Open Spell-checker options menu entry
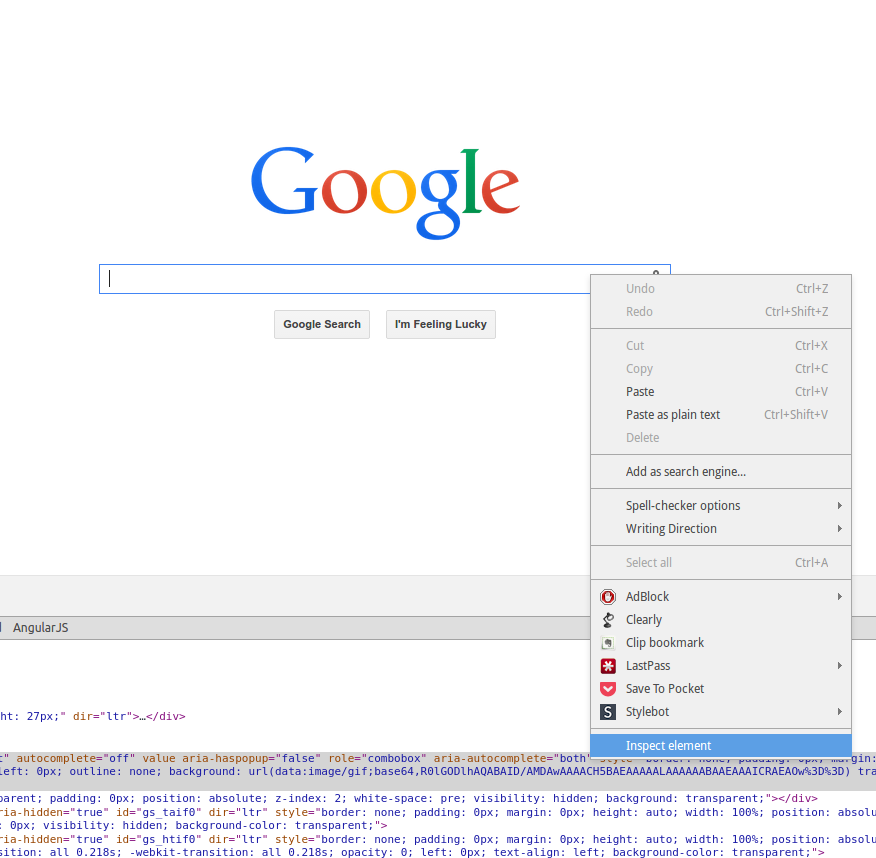Viewport: 876px width, 858px height. (721, 506)
